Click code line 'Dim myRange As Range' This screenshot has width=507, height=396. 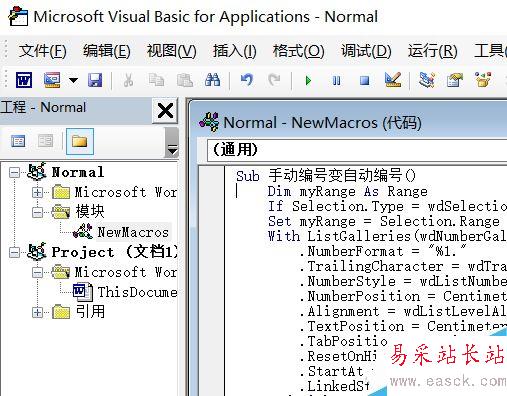click(x=347, y=192)
